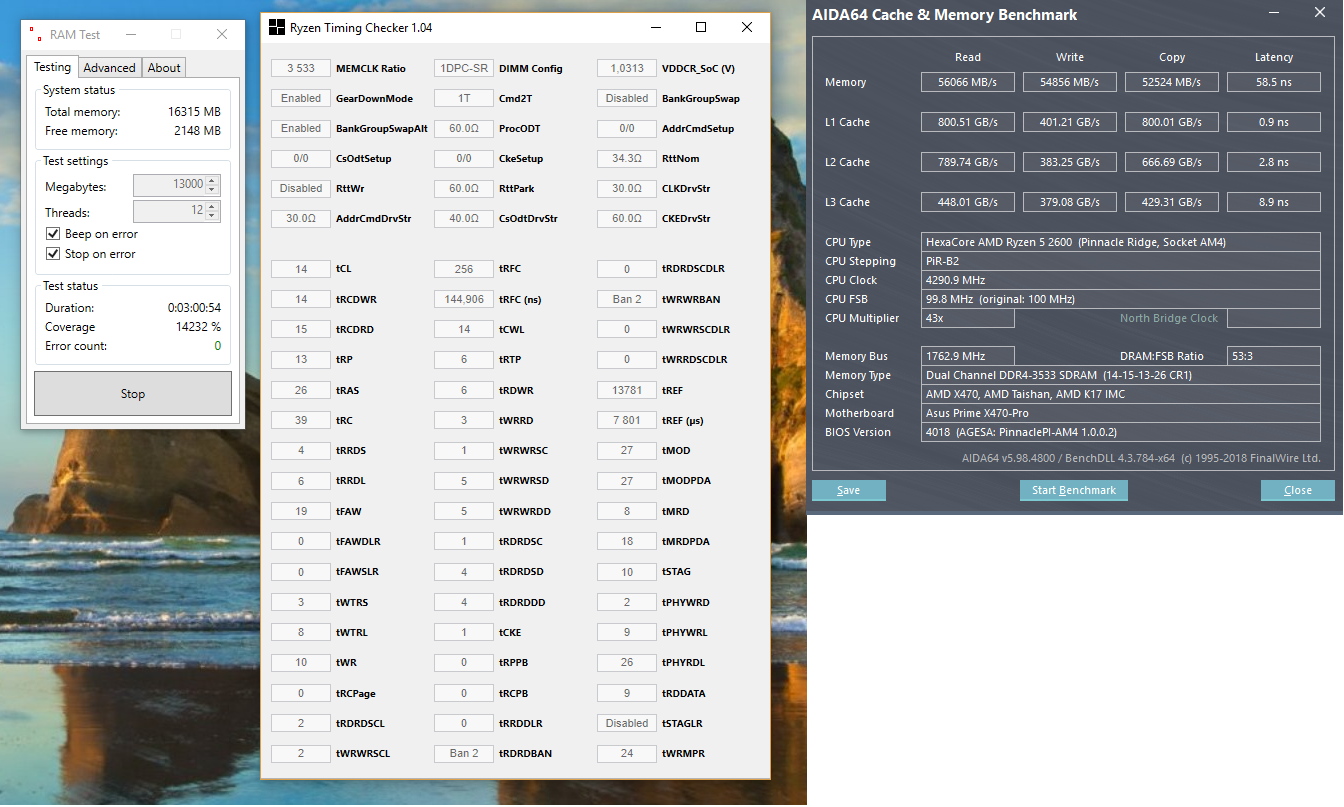Click the Memory Bus 1762.9 MHz field
The width and height of the screenshot is (1344, 807).
[x=968, y=356]
